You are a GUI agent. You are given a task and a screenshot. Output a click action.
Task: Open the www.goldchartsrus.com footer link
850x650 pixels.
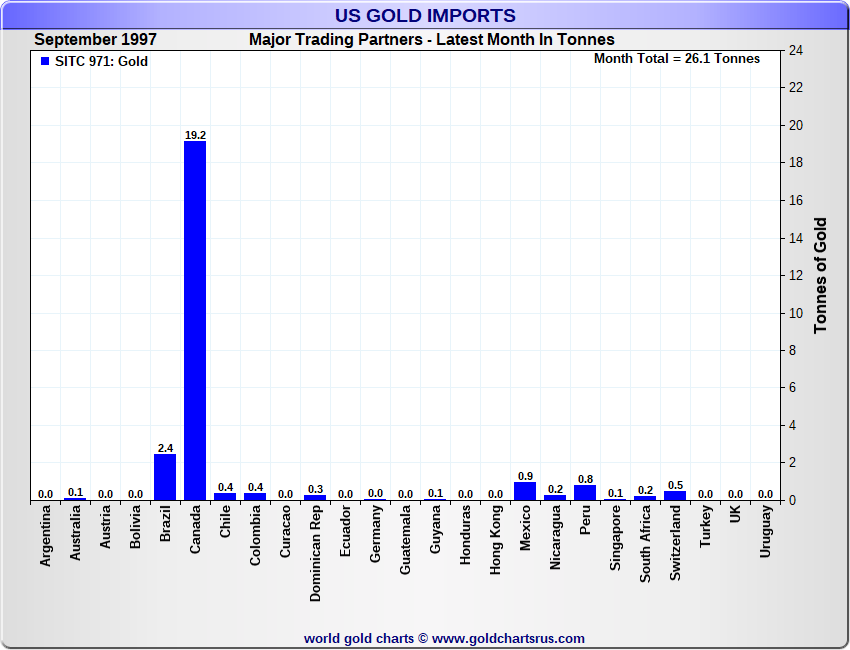pos(508,638)
